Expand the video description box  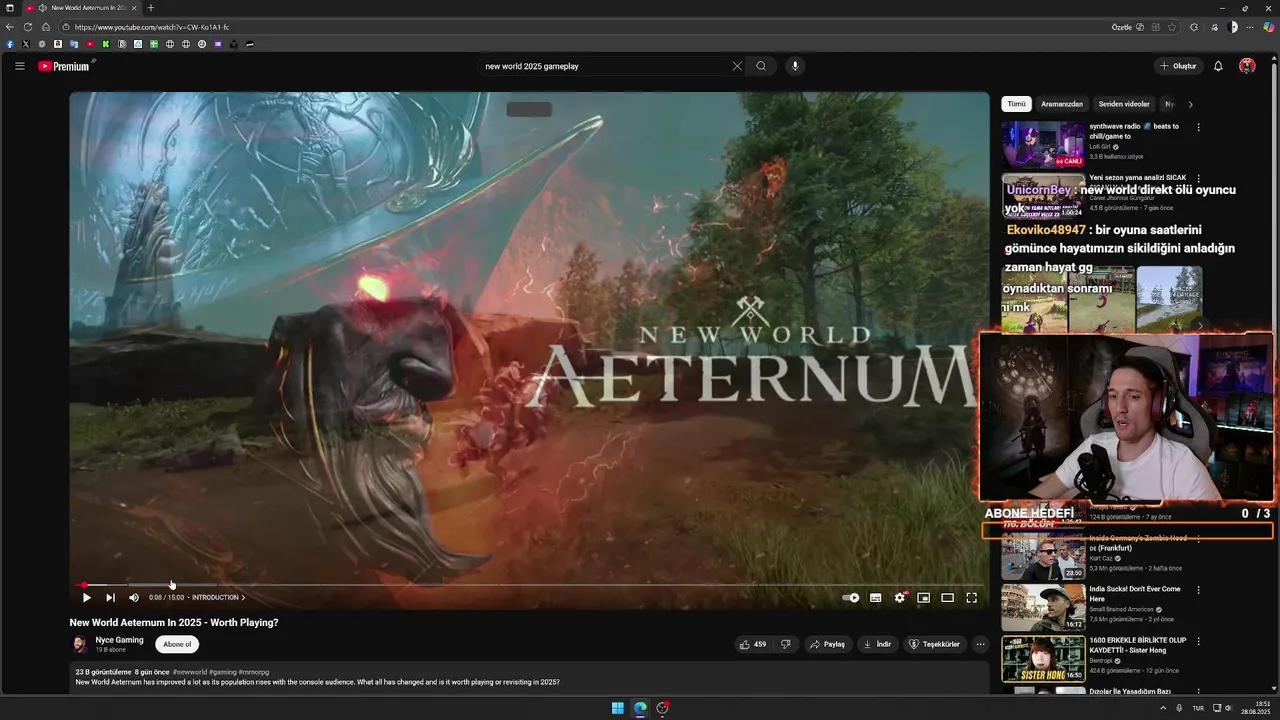click(x=529, y=677)
